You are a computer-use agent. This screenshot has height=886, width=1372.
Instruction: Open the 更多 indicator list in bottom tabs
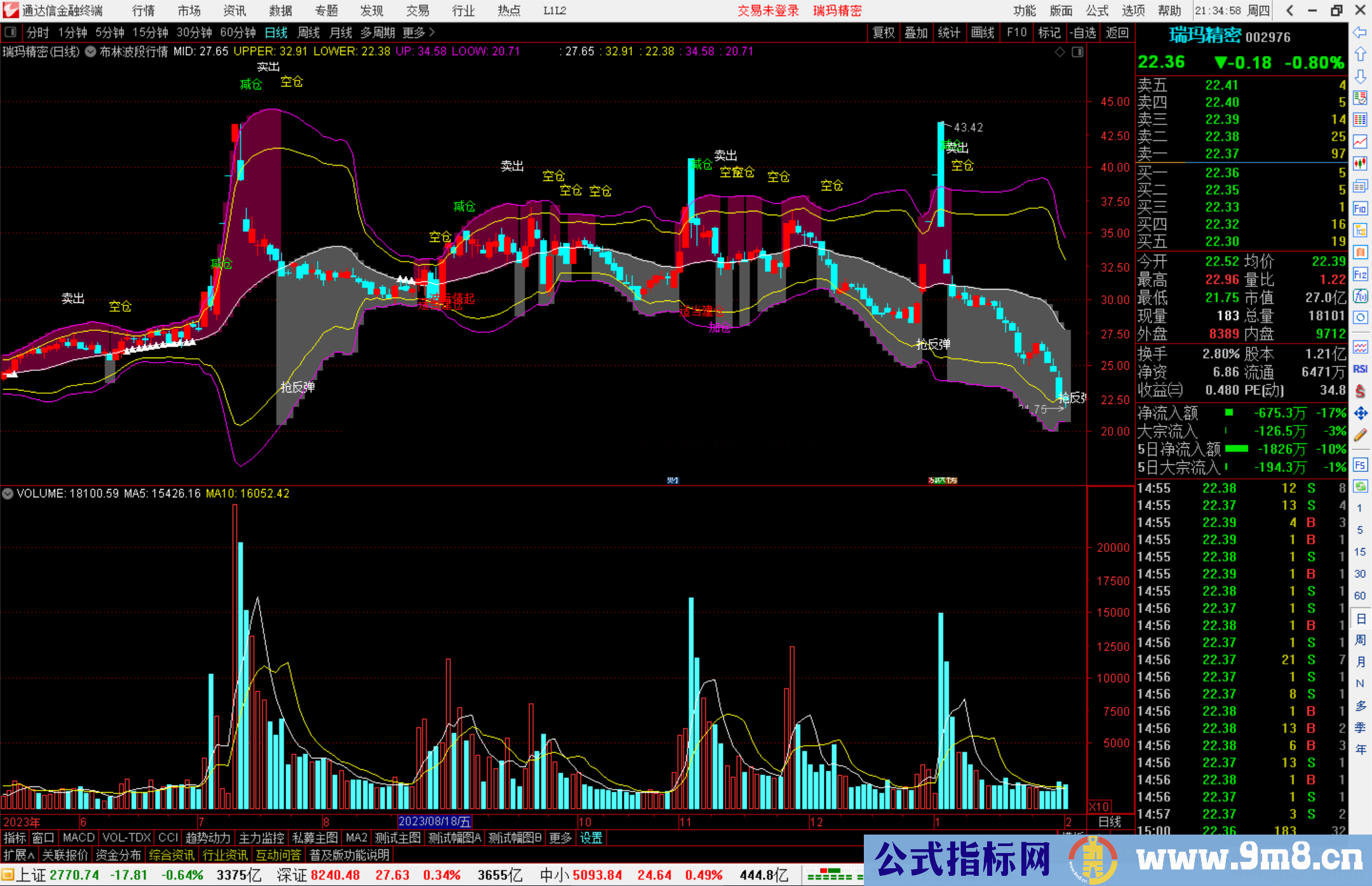[560, 838]
